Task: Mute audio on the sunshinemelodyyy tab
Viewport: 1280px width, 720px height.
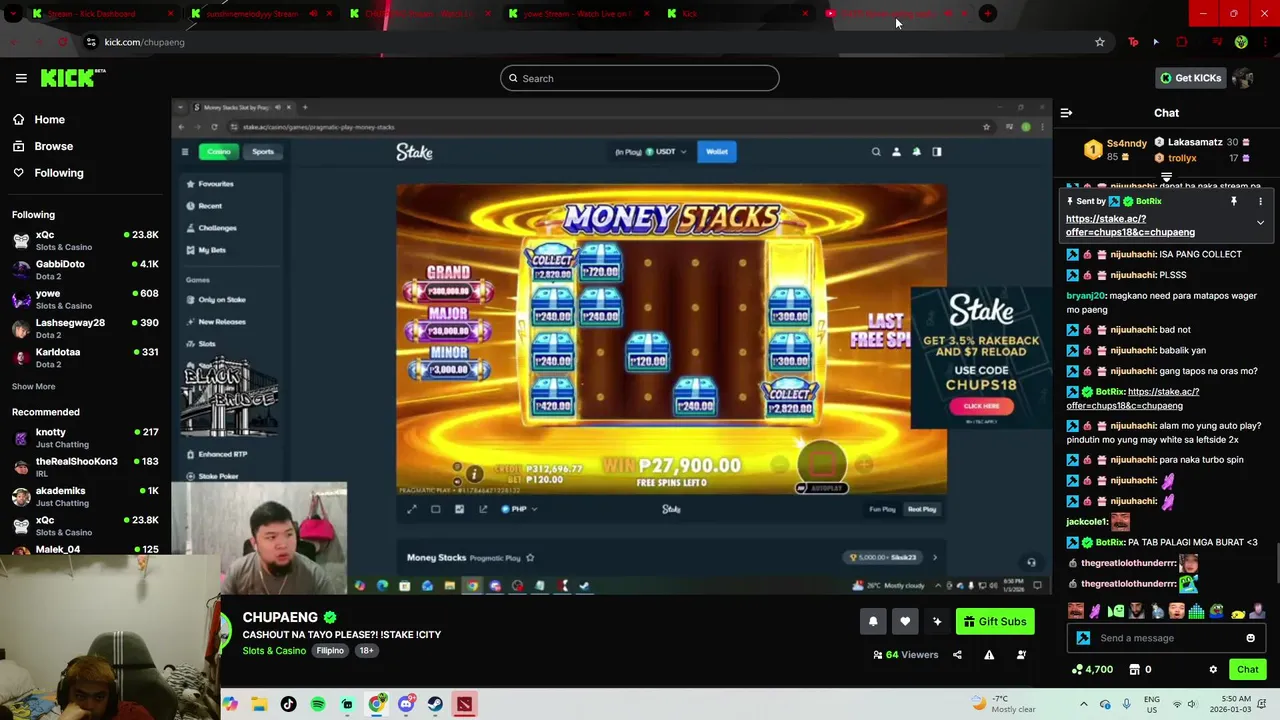Action: pyautogui.click(x=314, y=14)
